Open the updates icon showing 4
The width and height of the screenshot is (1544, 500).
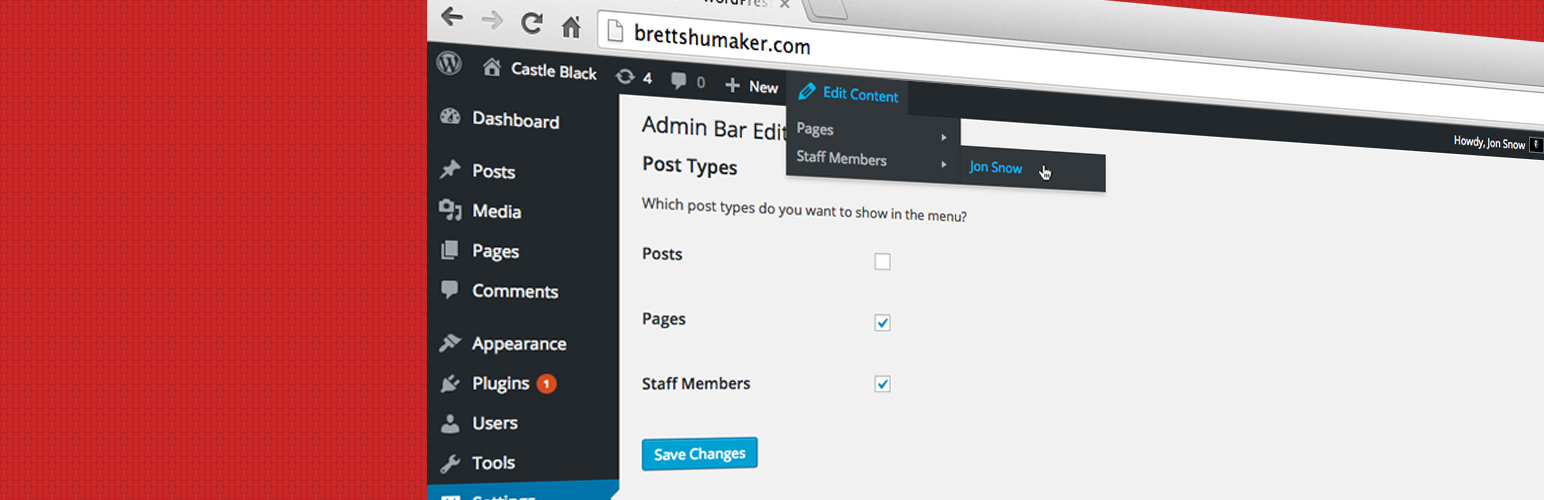[x=634, y=77]
